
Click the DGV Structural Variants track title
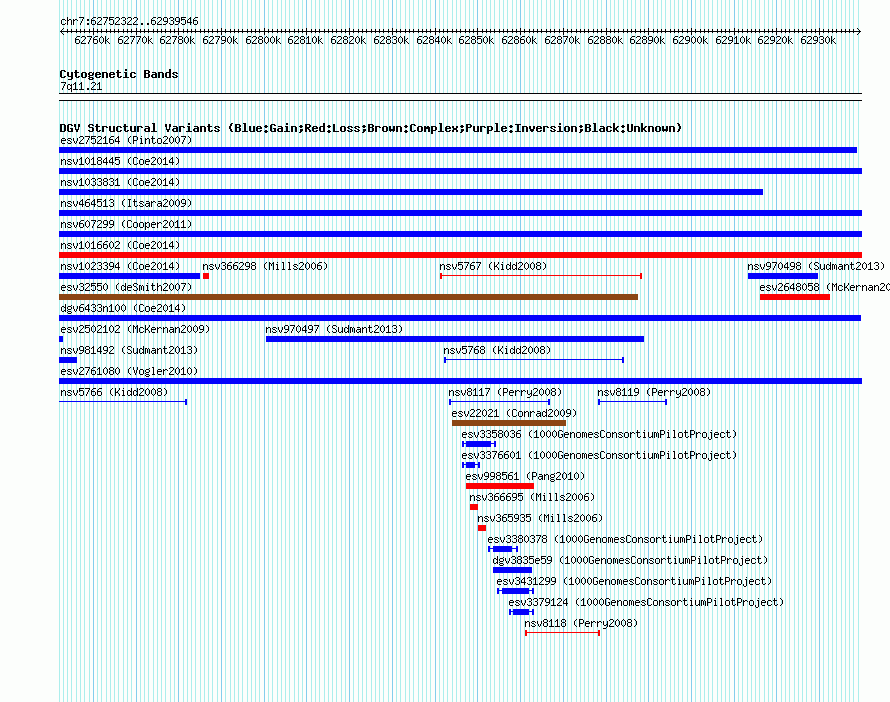[371, 128]
